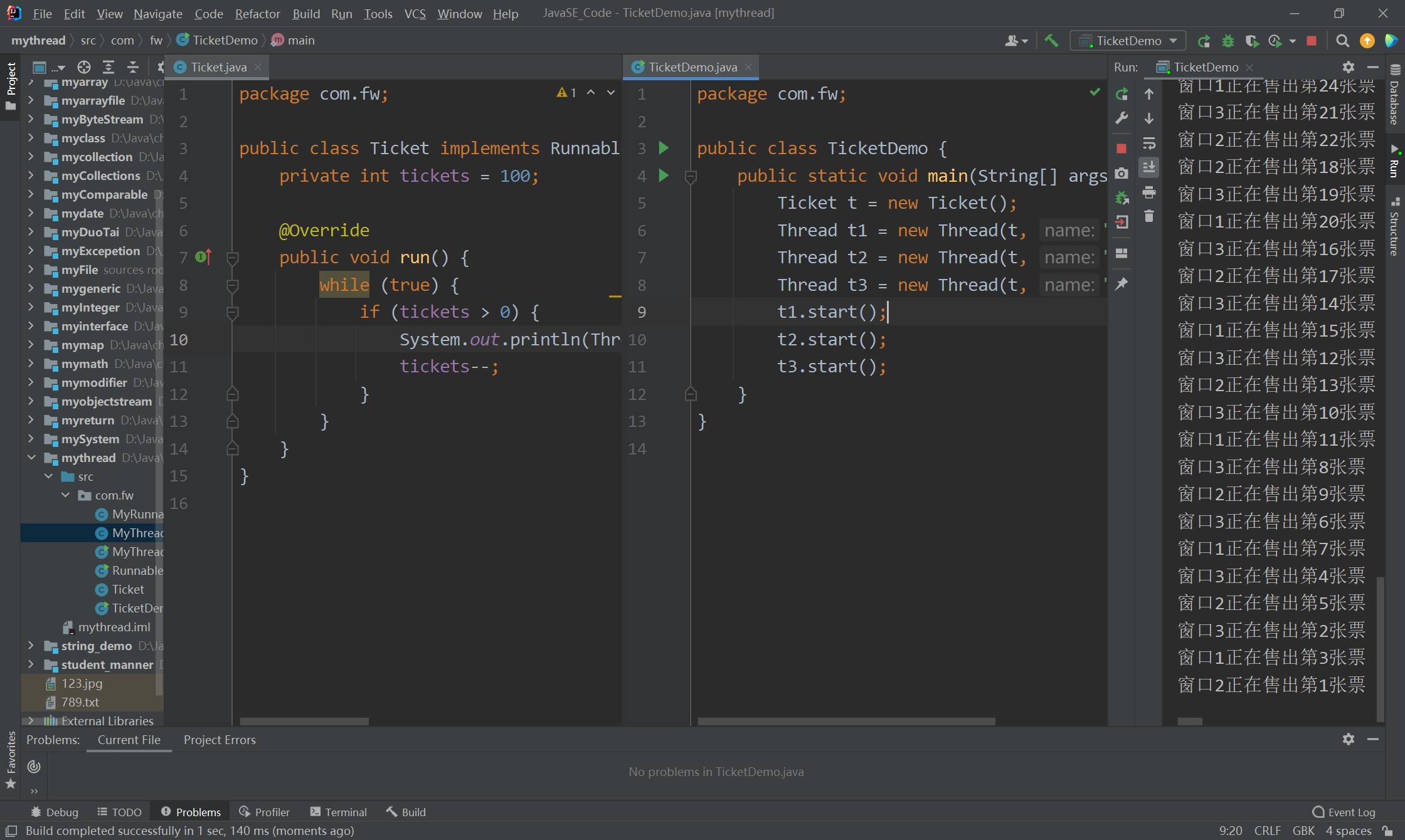Click Rerun icon in Run panel
Viewport: 1405px width, 840px height.
click(x=1122, y=94)
